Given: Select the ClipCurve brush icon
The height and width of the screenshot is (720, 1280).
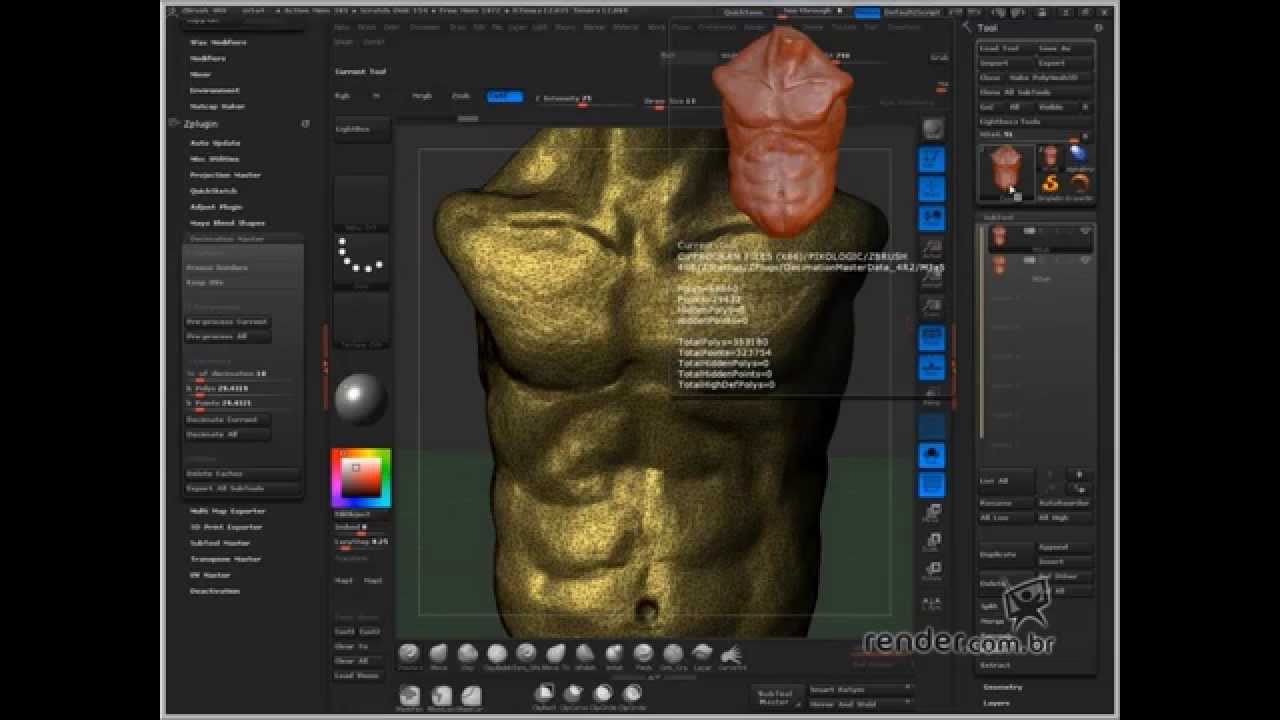Looking at the screenshot, I should click(574, 695).
